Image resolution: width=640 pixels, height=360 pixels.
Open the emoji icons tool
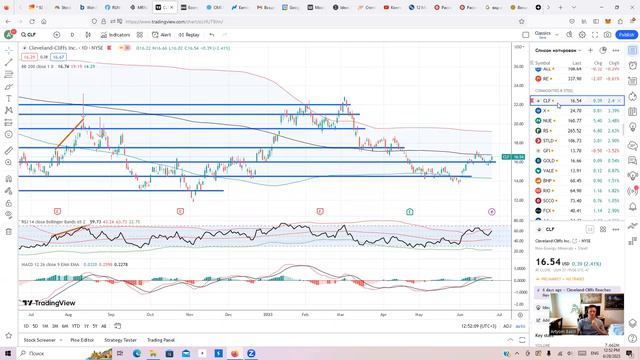(x=9, y=134)
